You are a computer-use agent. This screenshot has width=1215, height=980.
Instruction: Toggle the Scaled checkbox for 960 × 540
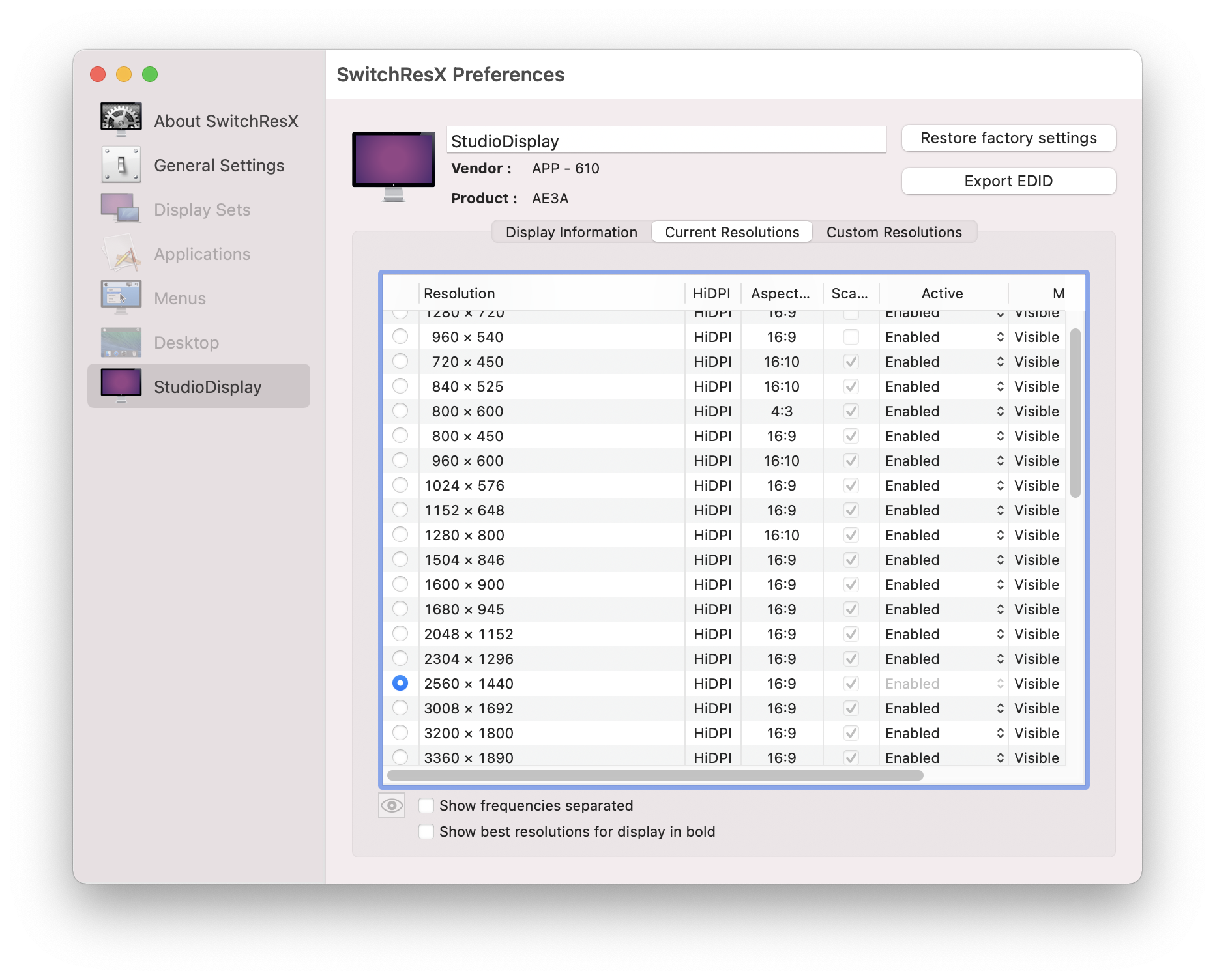pyautogui.click(x=851, y=337)
